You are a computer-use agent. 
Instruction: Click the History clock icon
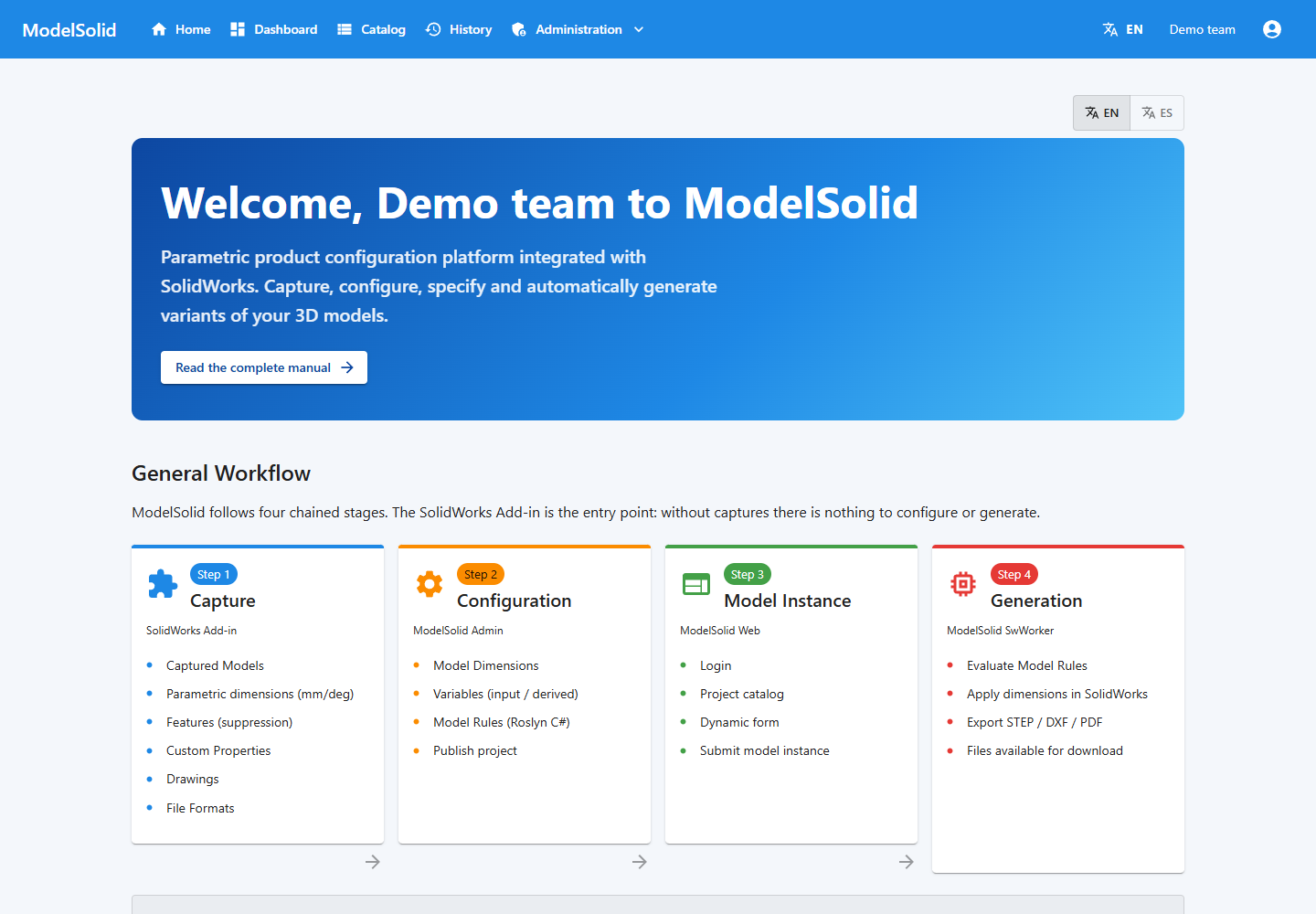click(433, 29)
